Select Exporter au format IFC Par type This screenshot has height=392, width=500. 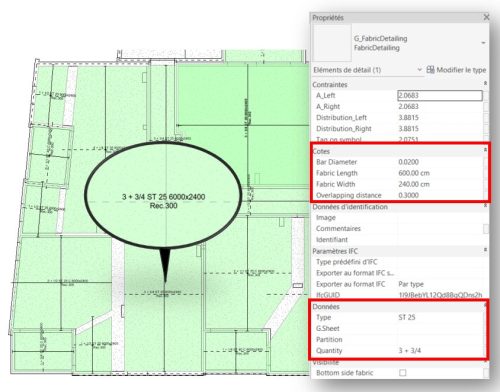point(411,284)
